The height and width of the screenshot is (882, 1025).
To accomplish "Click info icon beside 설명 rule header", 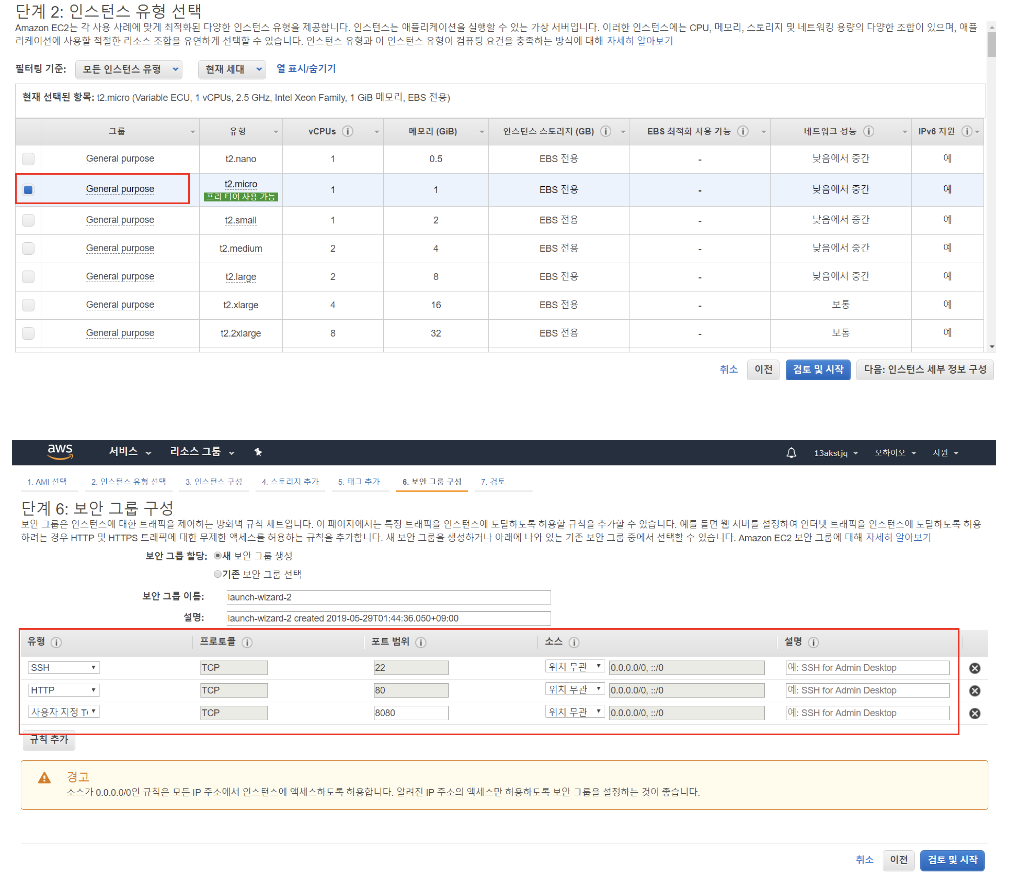I will tap(813, 642).
